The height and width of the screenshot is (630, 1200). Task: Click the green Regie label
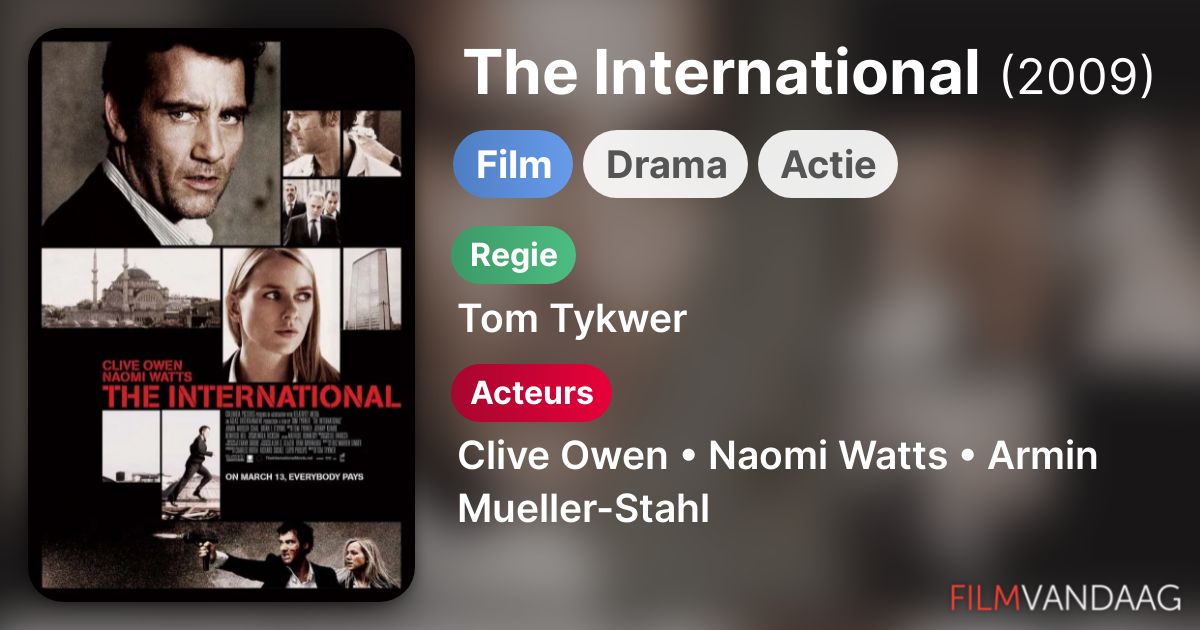(514, 255)
